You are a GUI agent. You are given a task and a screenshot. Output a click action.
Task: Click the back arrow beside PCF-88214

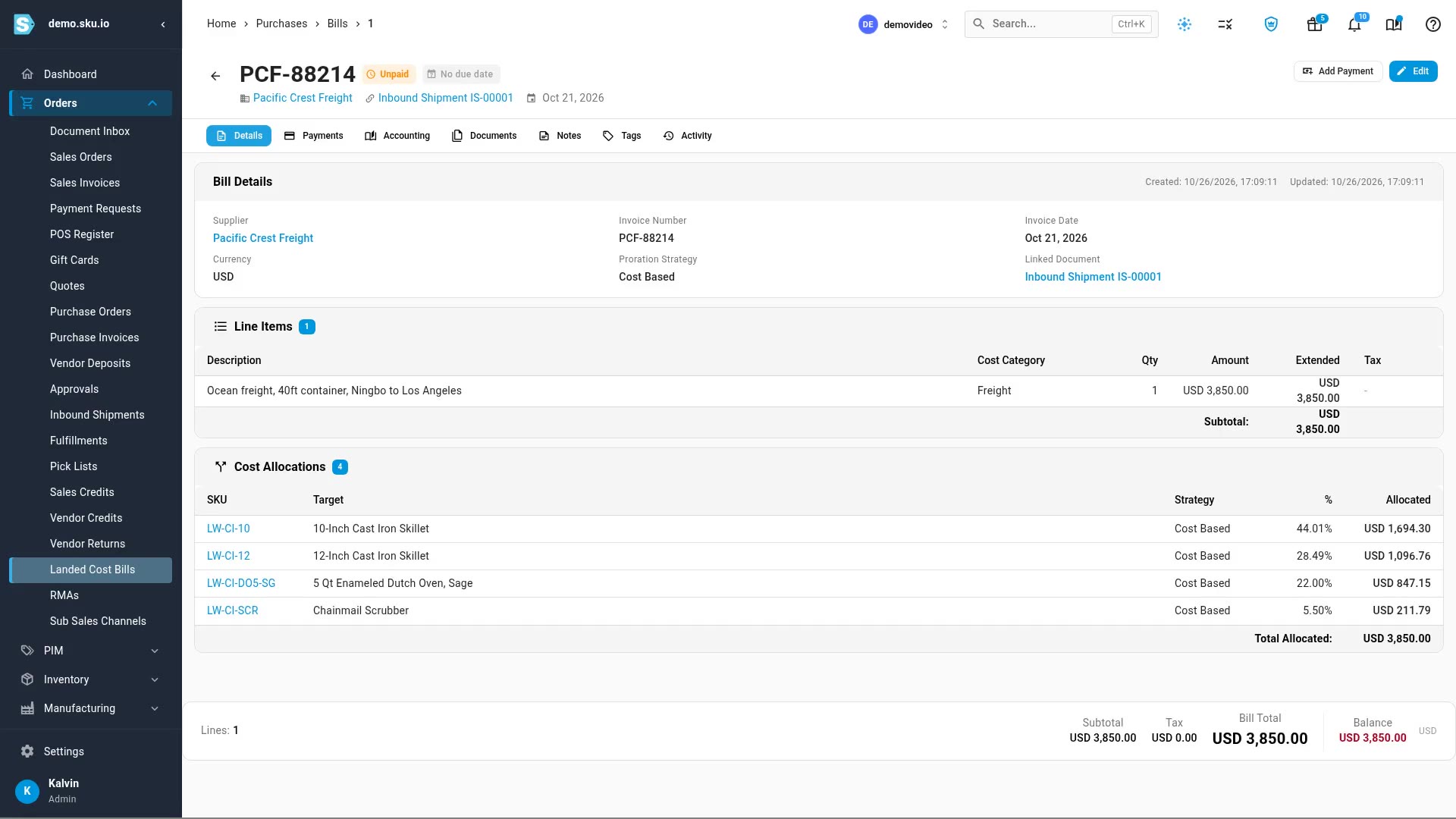pyautogui.click(x=215, y=76)
